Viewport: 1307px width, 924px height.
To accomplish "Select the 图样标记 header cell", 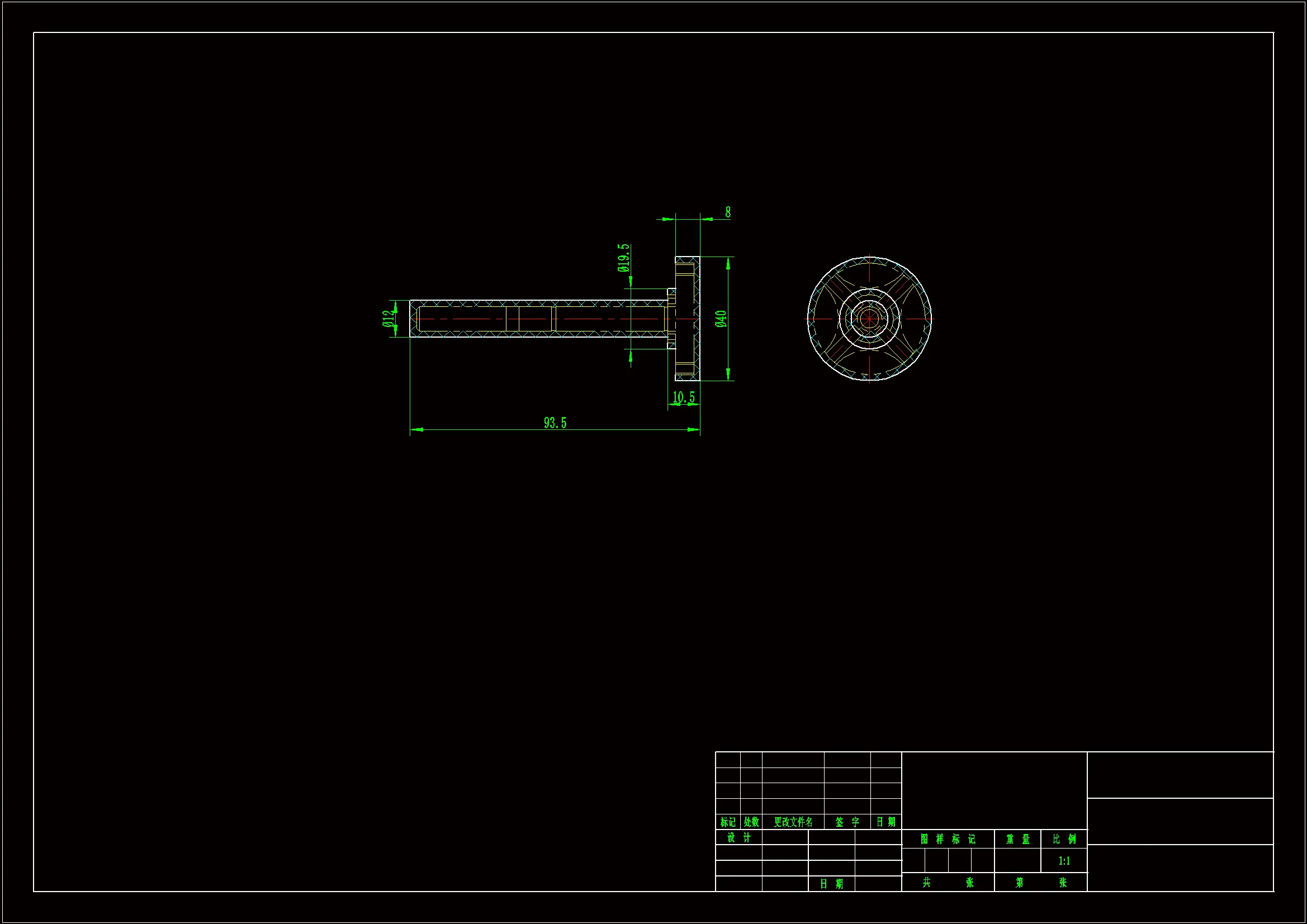I will tap(948, 839).
